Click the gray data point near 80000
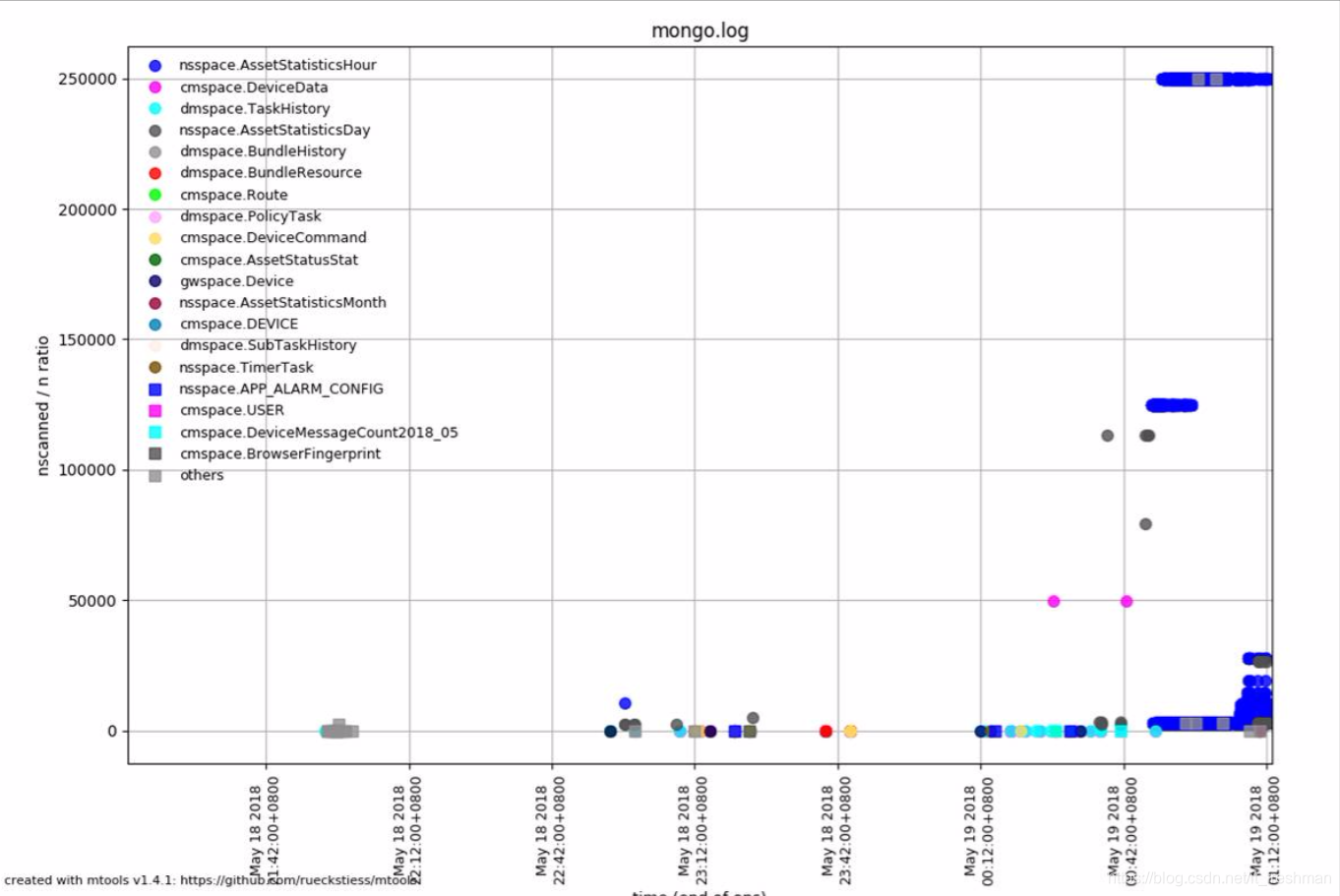The height and width of the screenshot is (896, 1340). coord(1145,524)
